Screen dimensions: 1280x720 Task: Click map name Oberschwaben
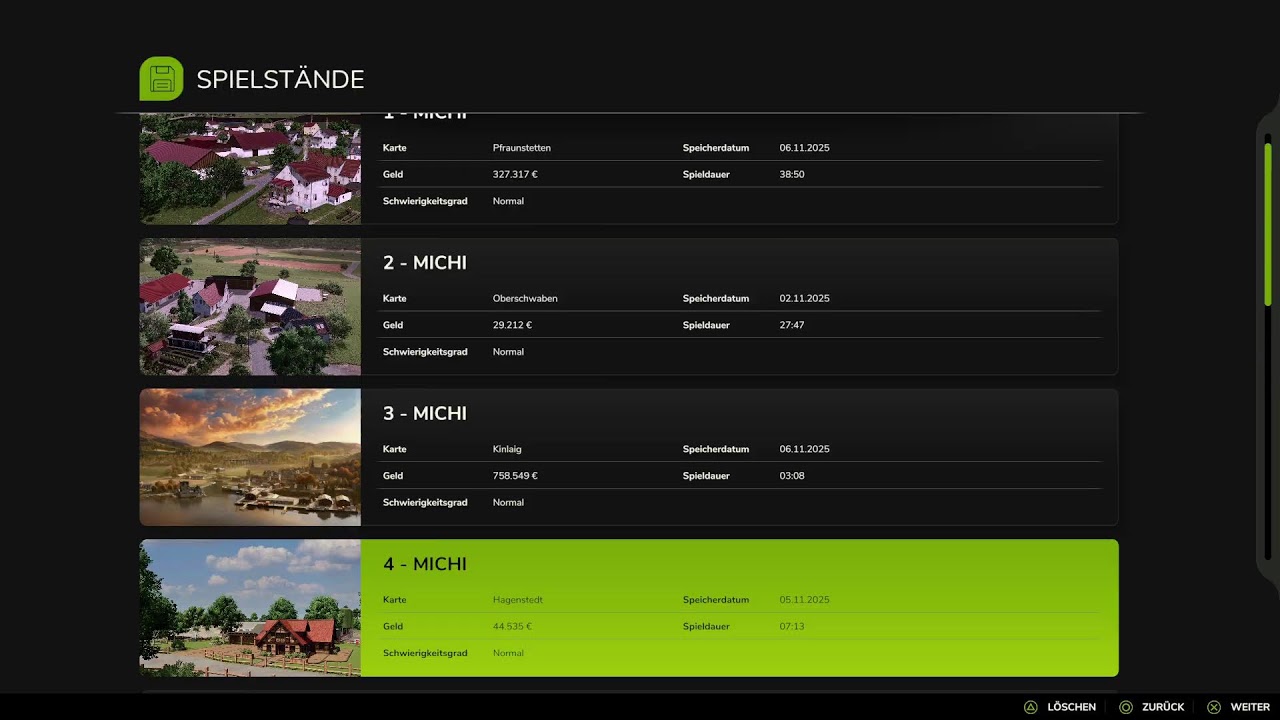[525, 299]
